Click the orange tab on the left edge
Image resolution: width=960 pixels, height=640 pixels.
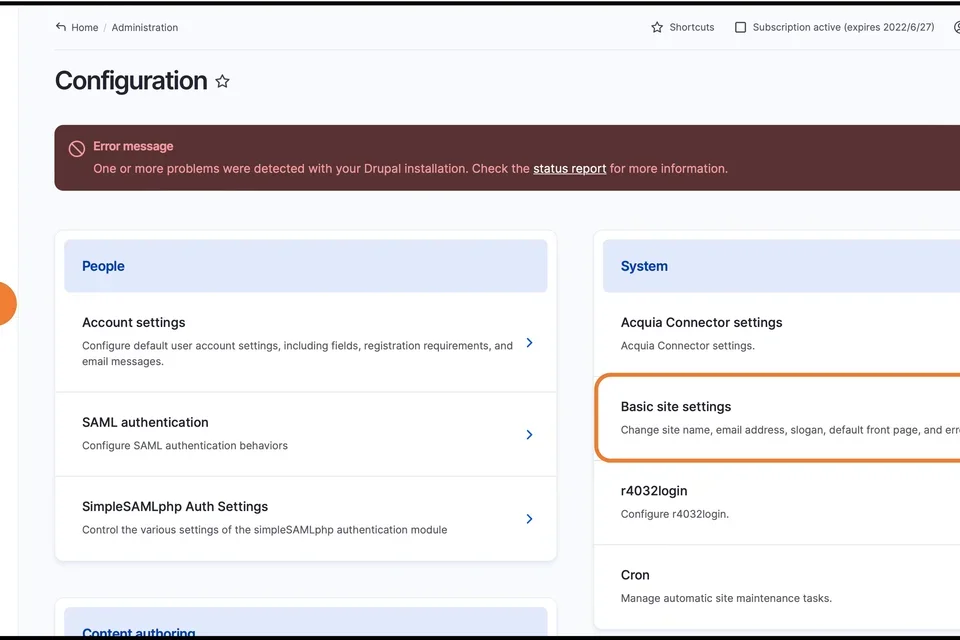(6, 303)
